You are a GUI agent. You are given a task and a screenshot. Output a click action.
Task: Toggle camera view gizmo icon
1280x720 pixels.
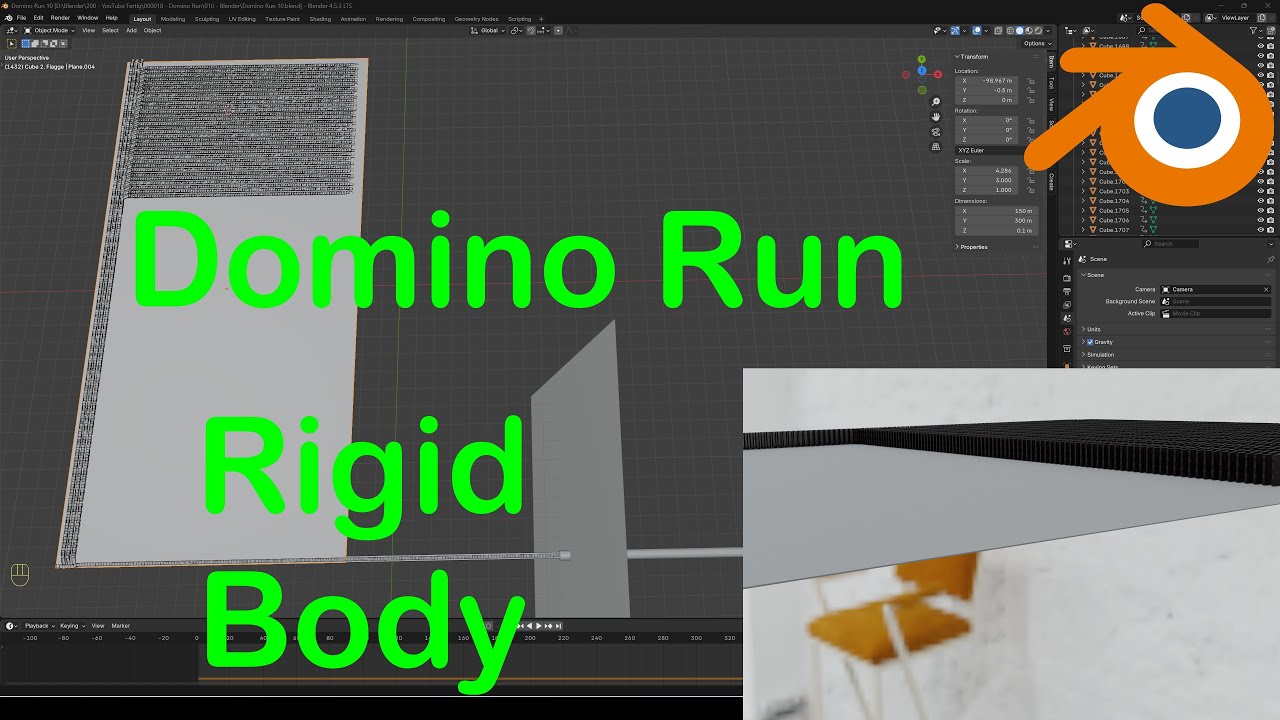tap(936, 132)
